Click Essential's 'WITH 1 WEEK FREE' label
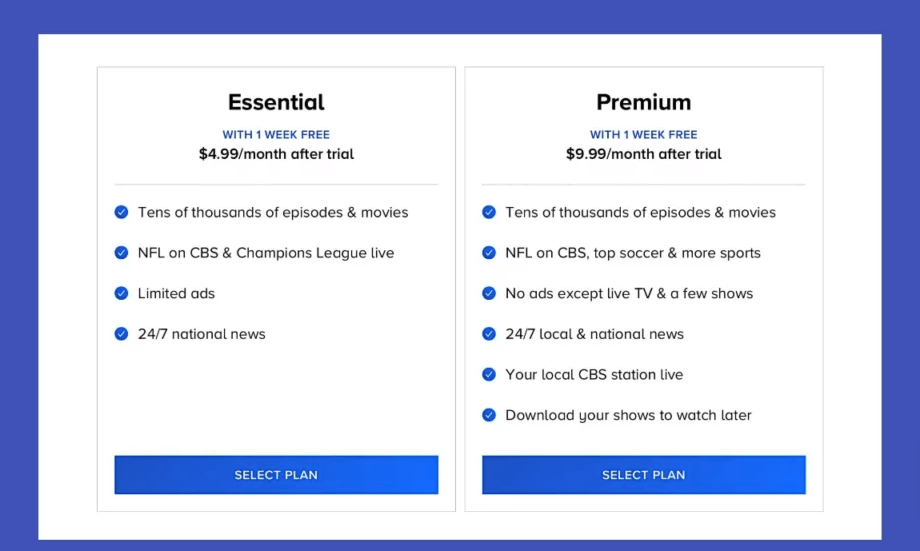 pyautogui.click(x=276, y=134)
